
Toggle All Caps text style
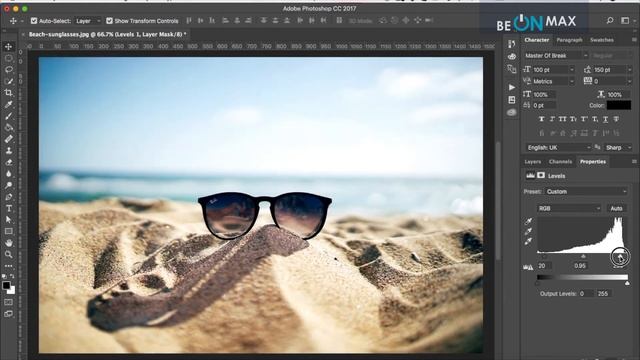tap(563, 119)
